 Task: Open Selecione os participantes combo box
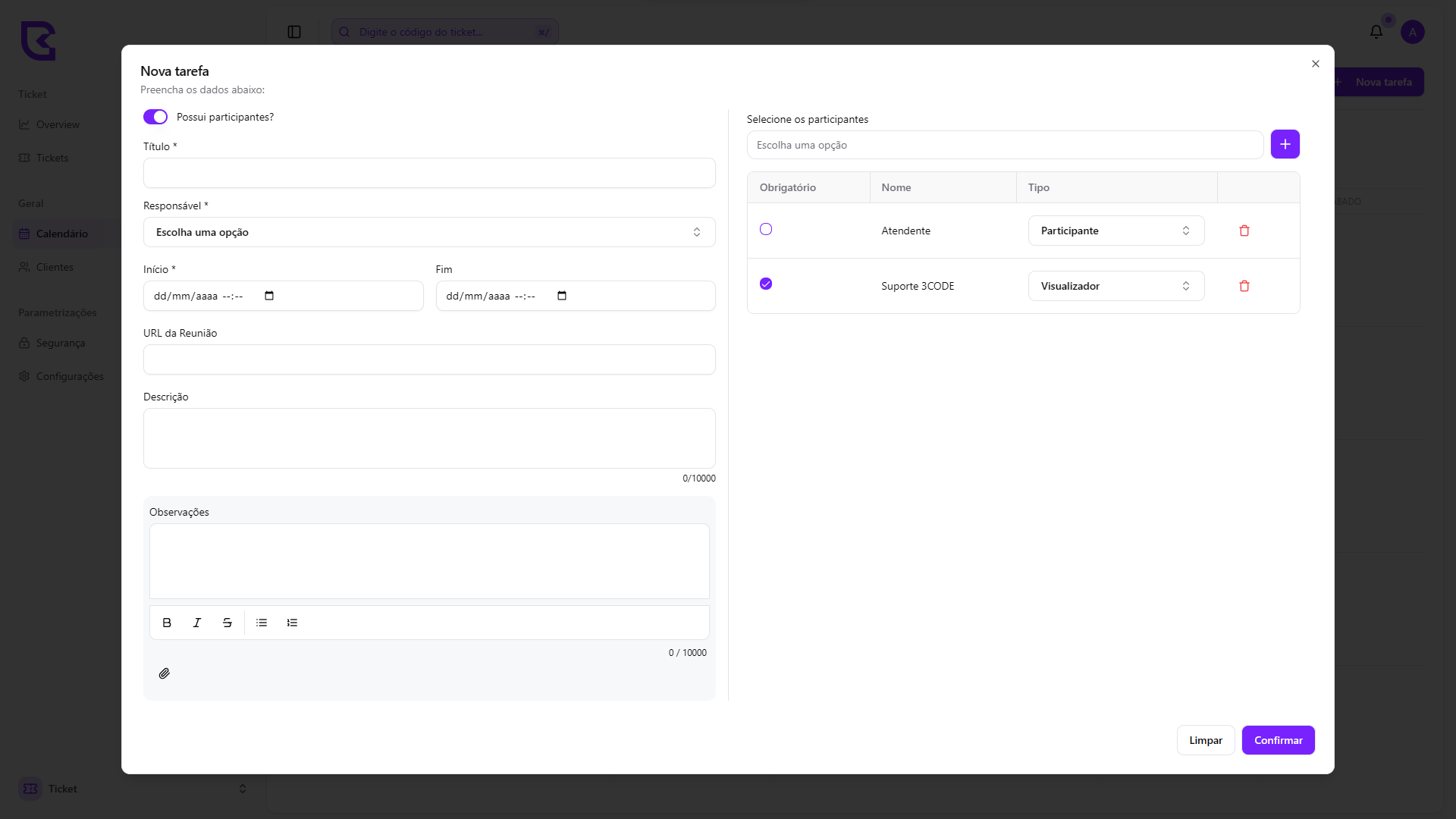(1004, 145)
